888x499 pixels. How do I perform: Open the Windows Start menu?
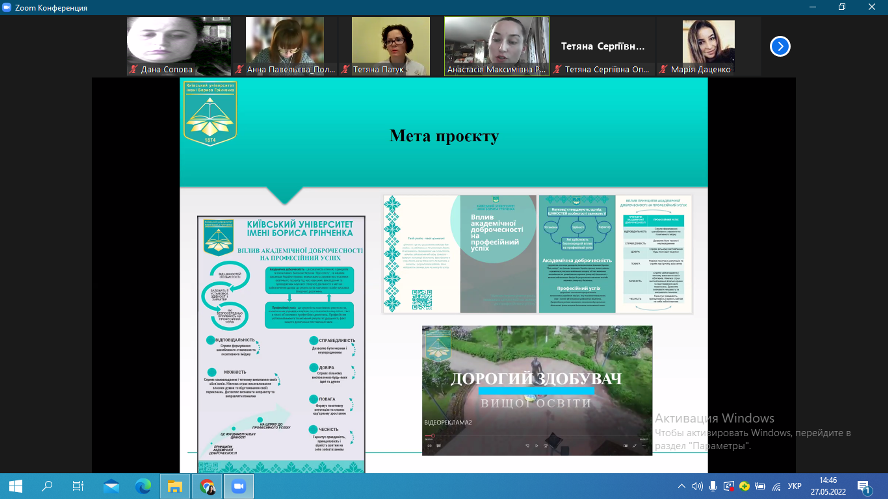tap(15, 486)
